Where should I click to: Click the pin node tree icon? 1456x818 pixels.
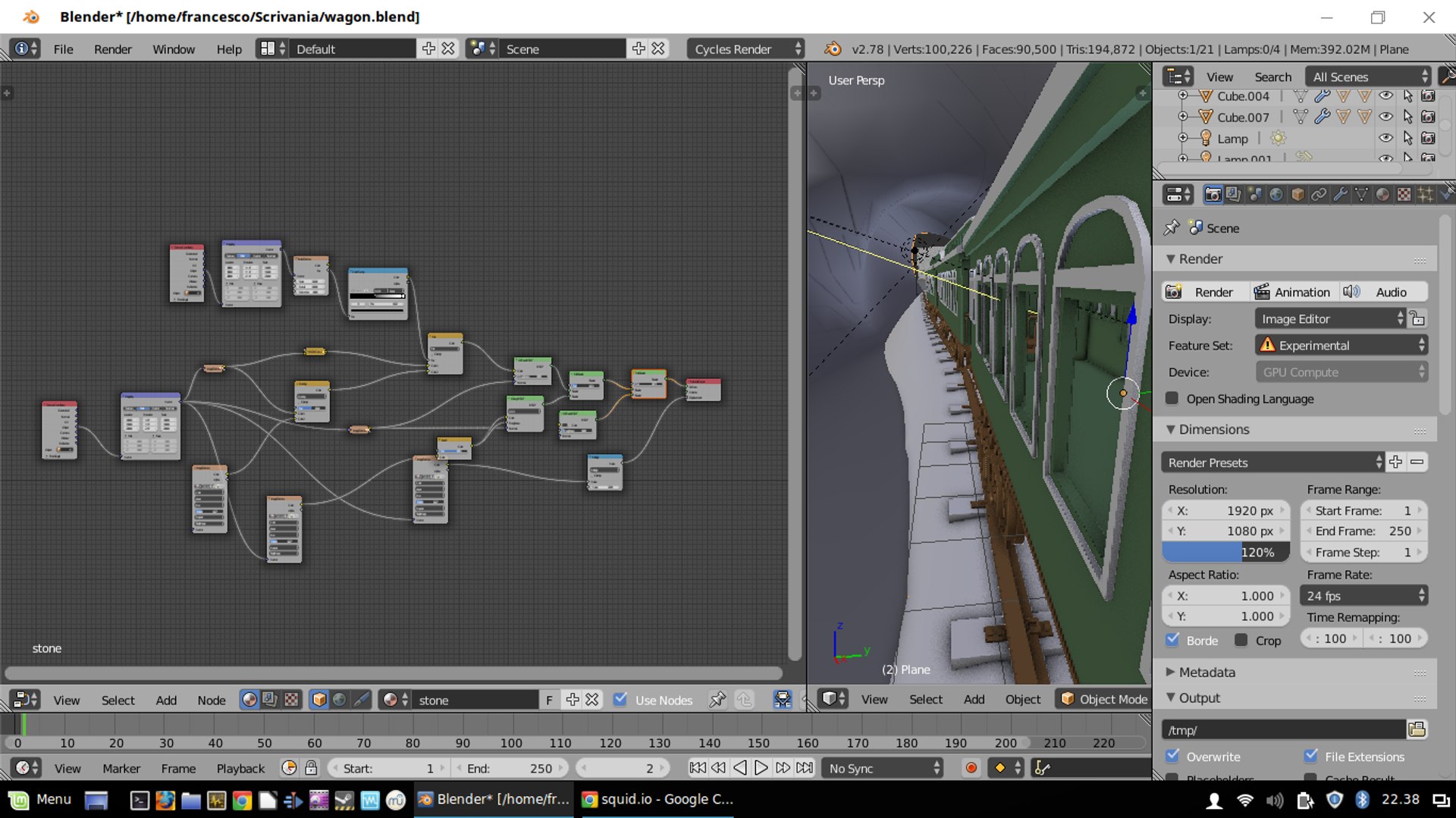point(717,700)
